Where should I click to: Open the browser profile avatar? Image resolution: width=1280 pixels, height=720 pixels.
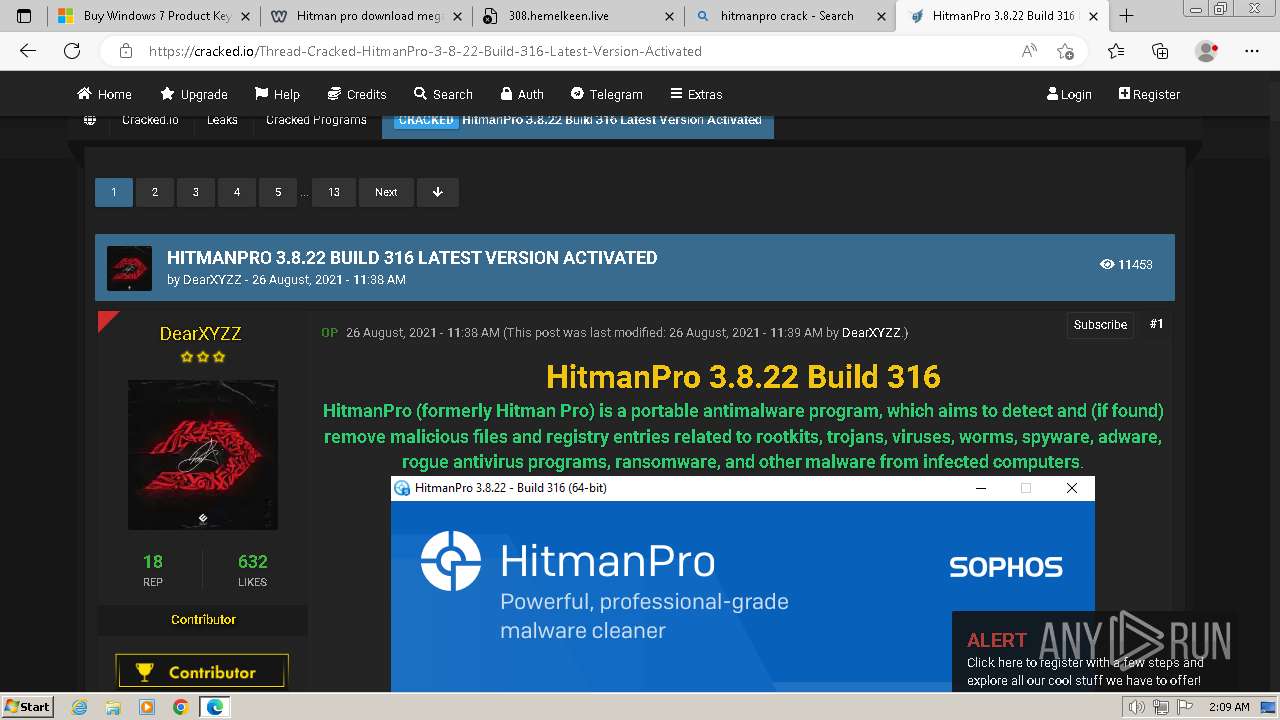pos(1207,51)
